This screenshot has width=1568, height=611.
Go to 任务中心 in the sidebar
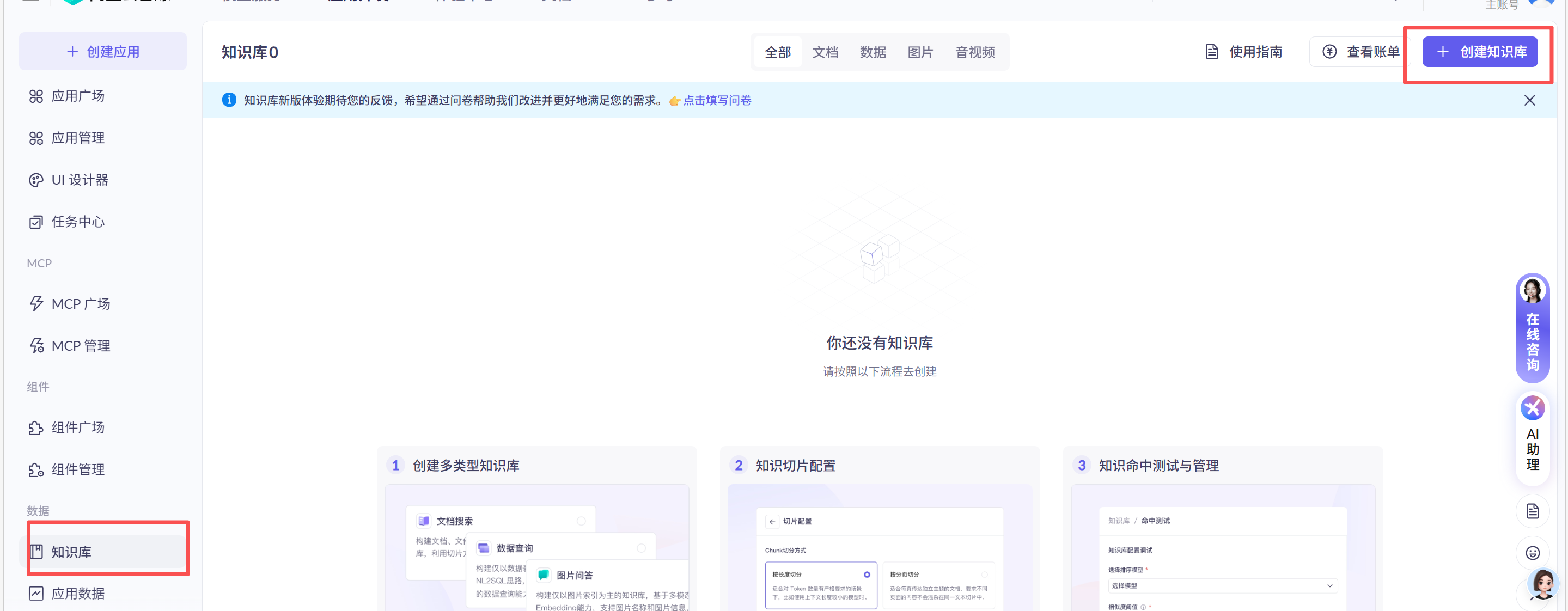coord(78,222)
